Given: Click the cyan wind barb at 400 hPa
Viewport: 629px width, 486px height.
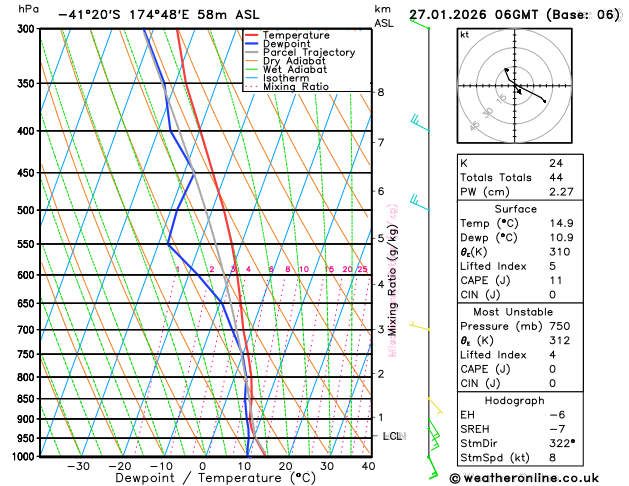Looking at the screenshot, I should pos(420,123).
